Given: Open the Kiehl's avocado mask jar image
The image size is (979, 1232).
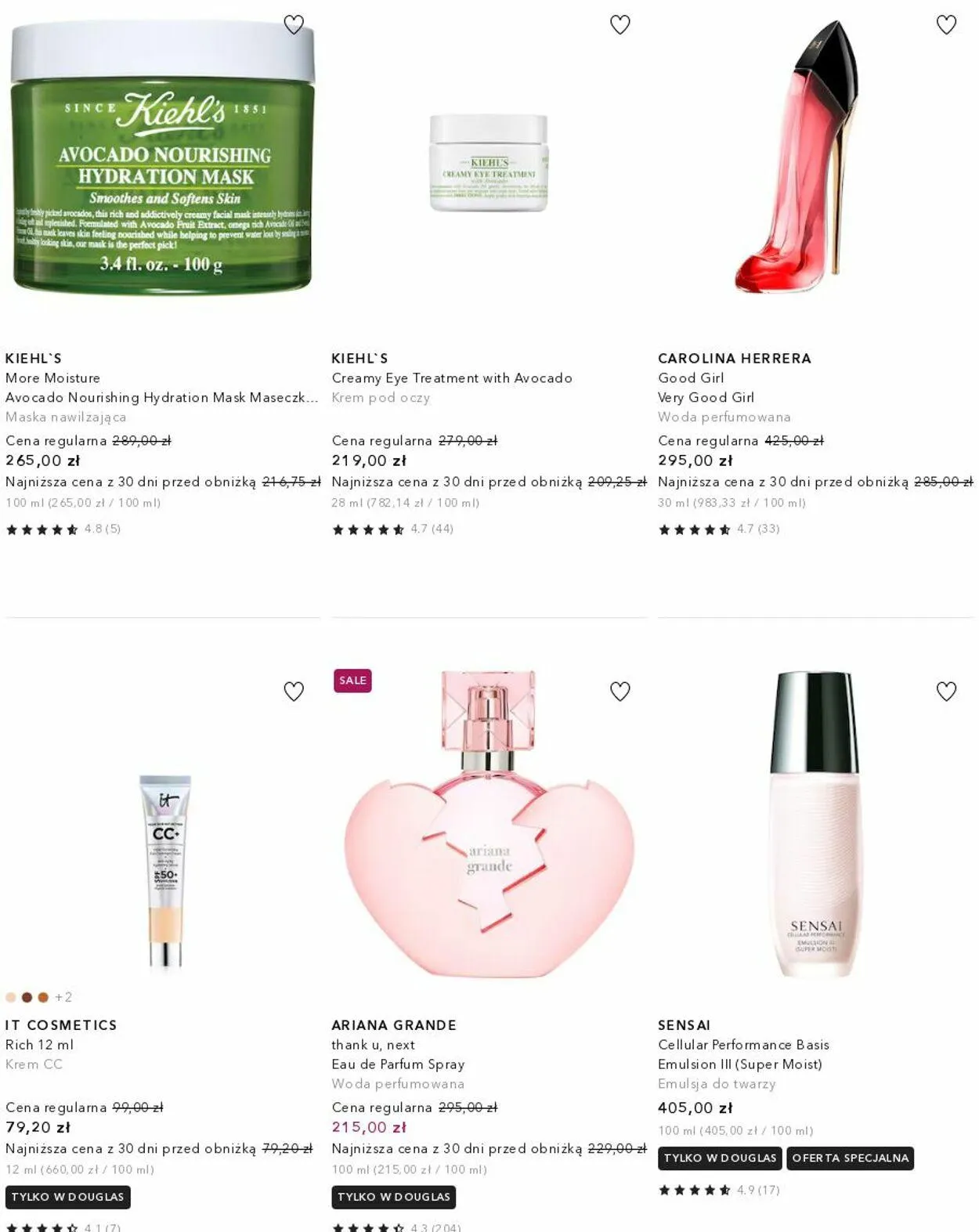Looking at the screenshot, I should (163, 157).
